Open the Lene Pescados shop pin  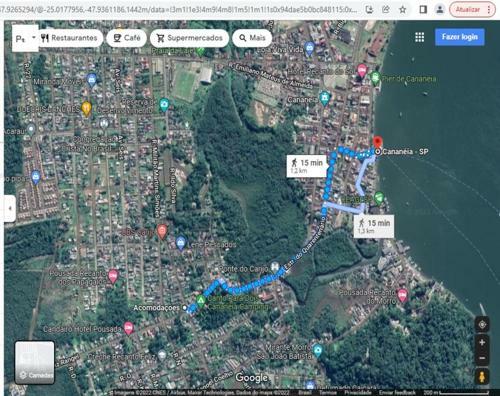(x=181, y=243)
